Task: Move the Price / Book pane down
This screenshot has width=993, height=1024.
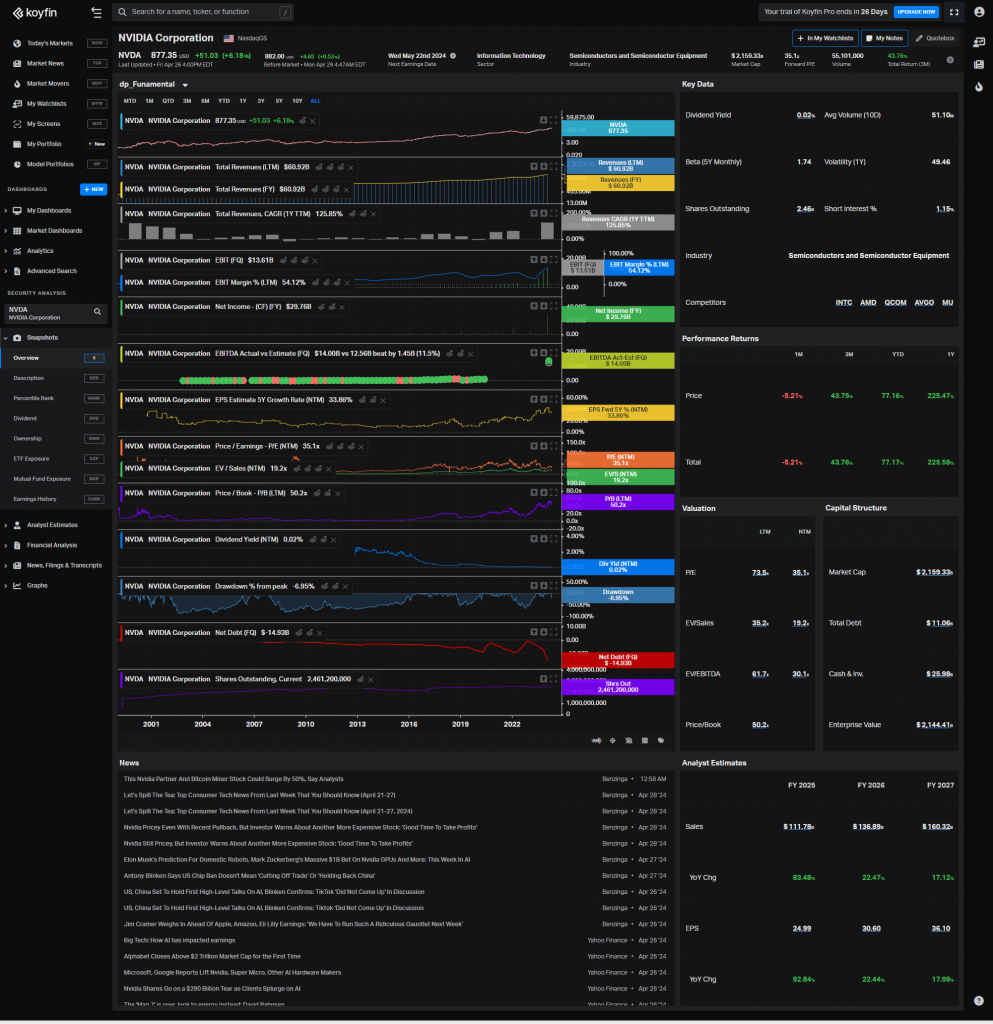Action: (543, 493)
